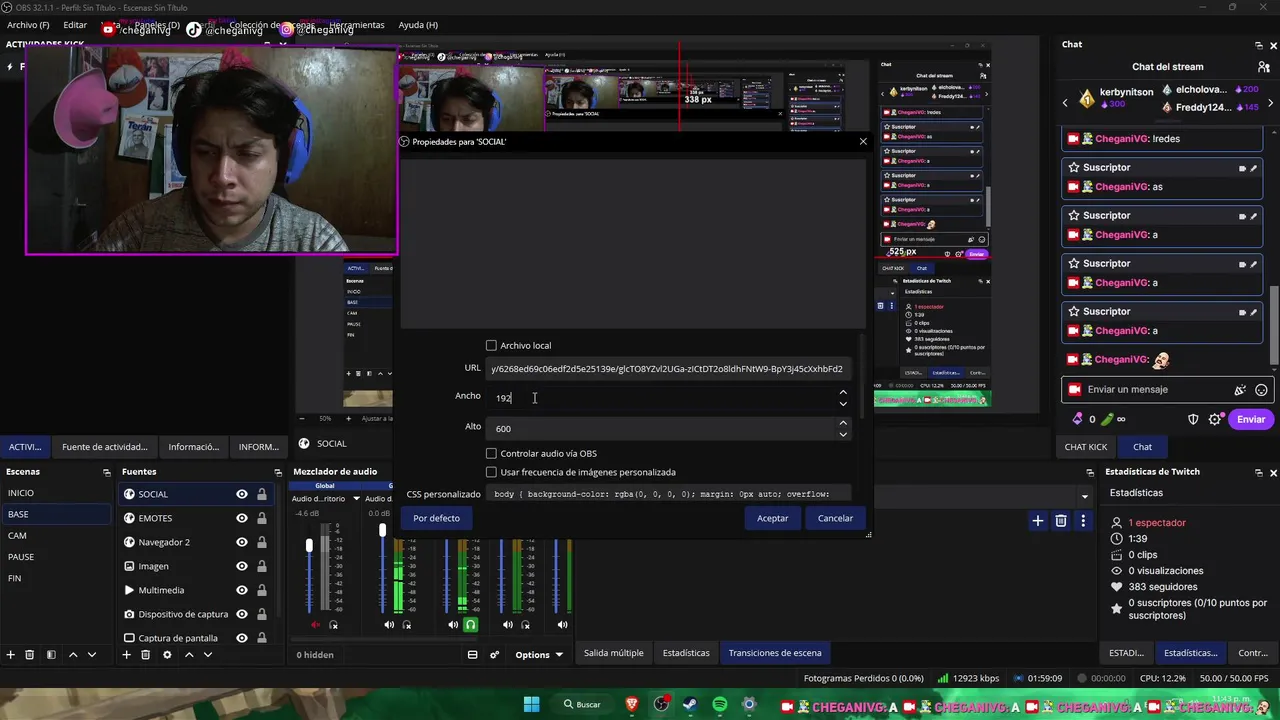
Task: Switch audio mixer layout icon
Action: tap(472, 655)
